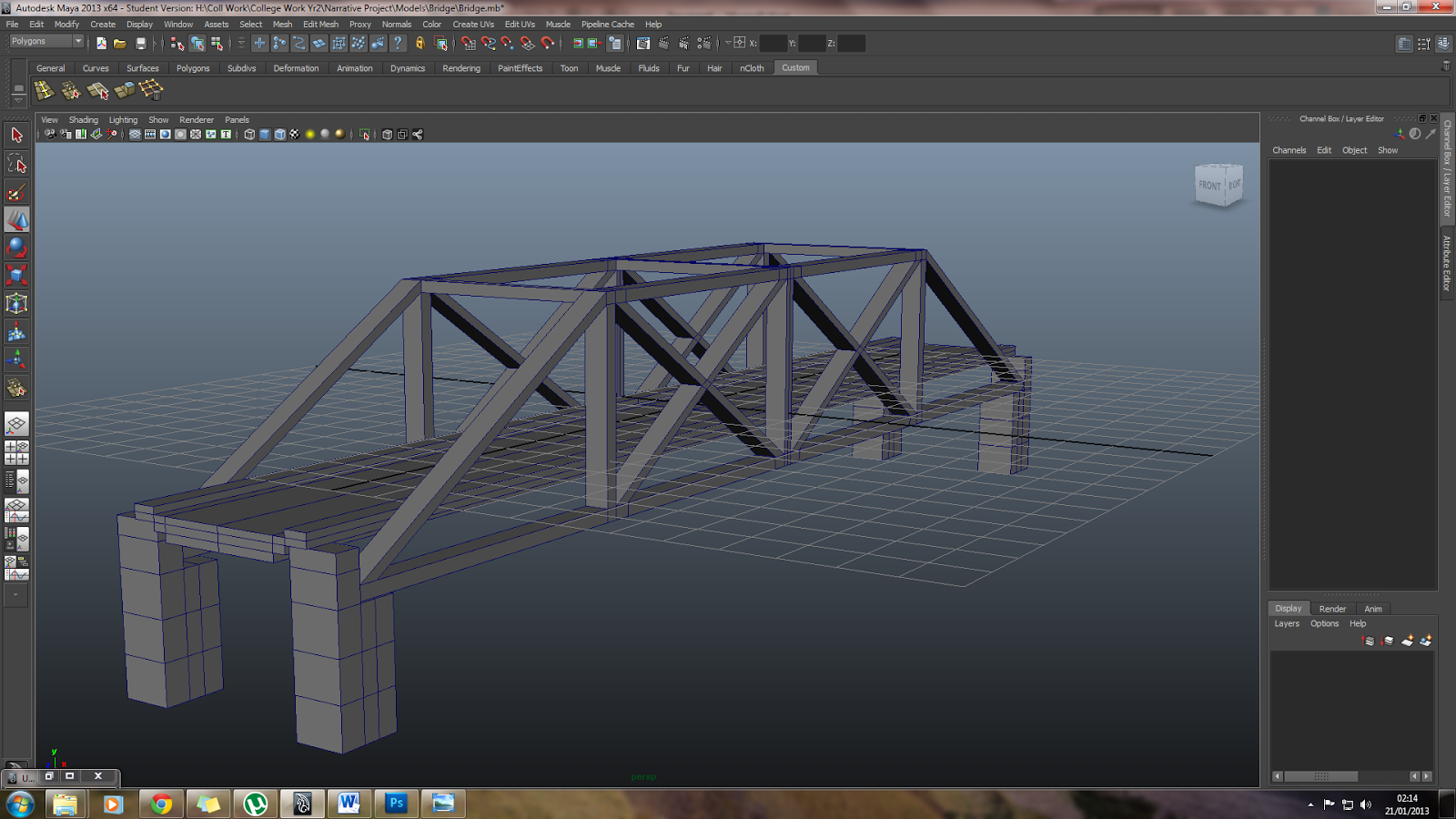Activate the Snap to Grids magnet icon
The width and height of the screenshot is (1456, 819).
(x=468, y=42)
